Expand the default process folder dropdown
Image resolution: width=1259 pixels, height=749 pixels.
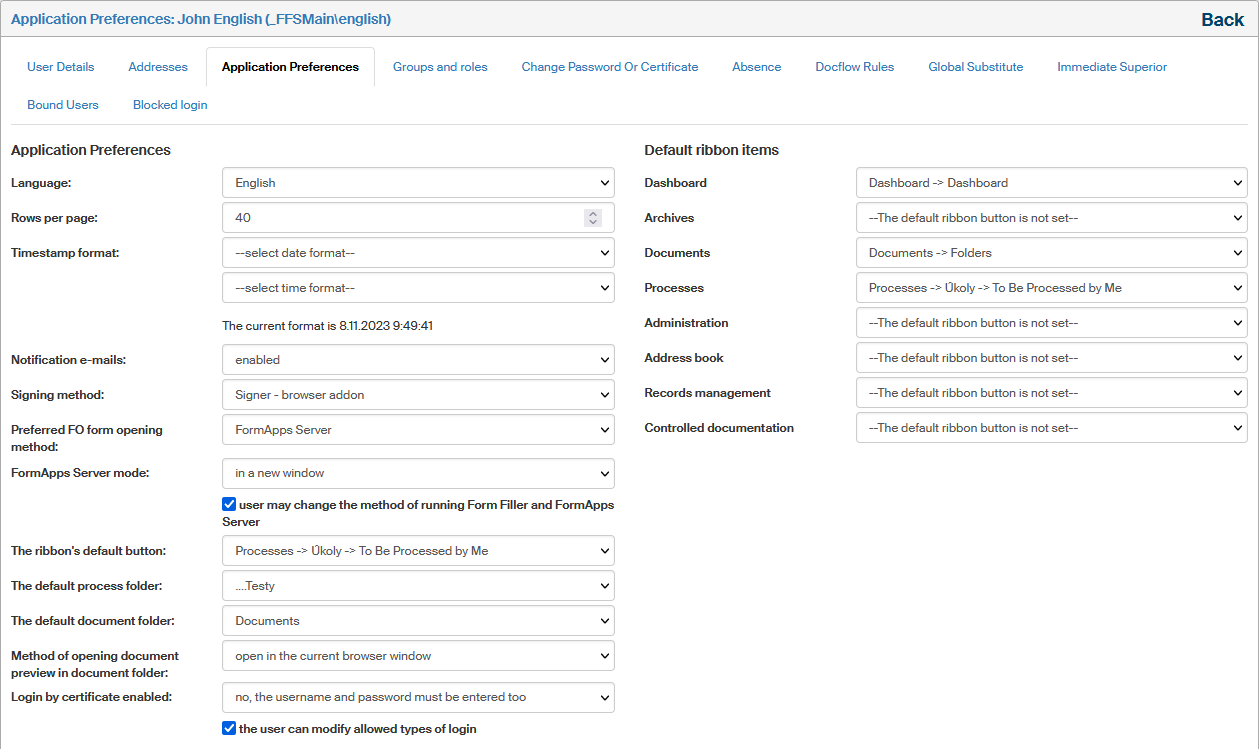418,586
